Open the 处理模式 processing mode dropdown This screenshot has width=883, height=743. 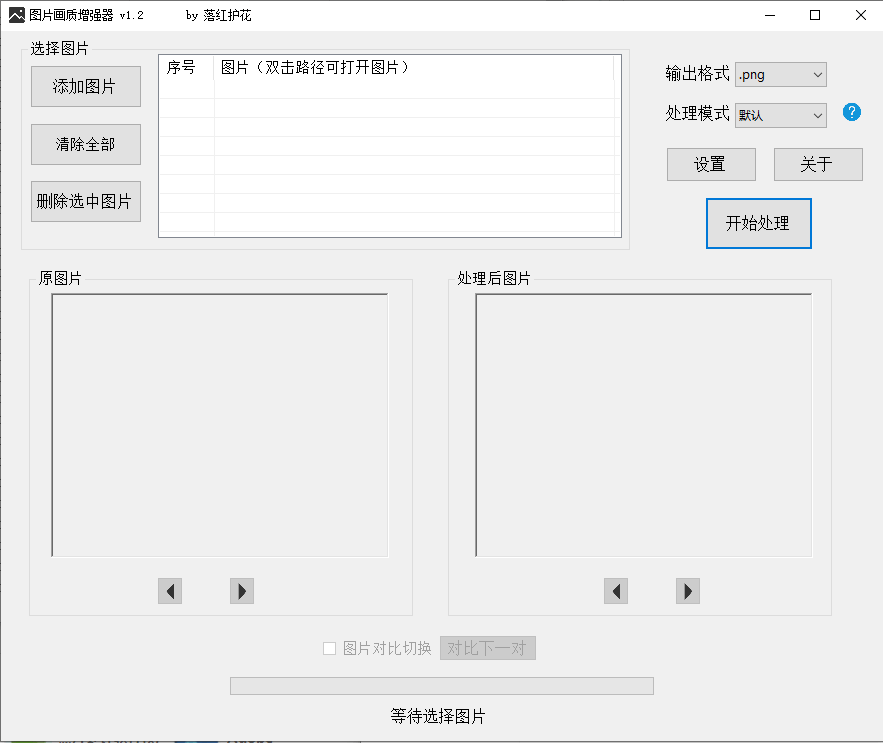(780, 115)
